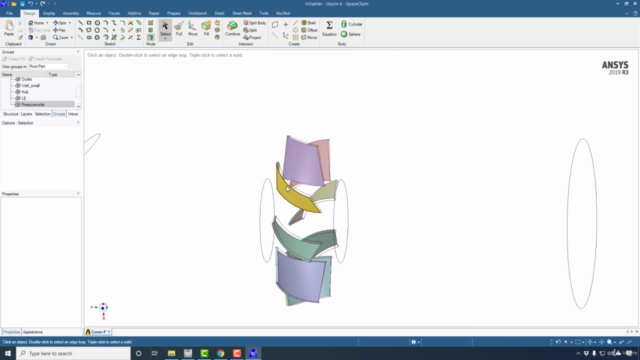Click the Home view icon

pyautogui.click(x=31, y=23)
